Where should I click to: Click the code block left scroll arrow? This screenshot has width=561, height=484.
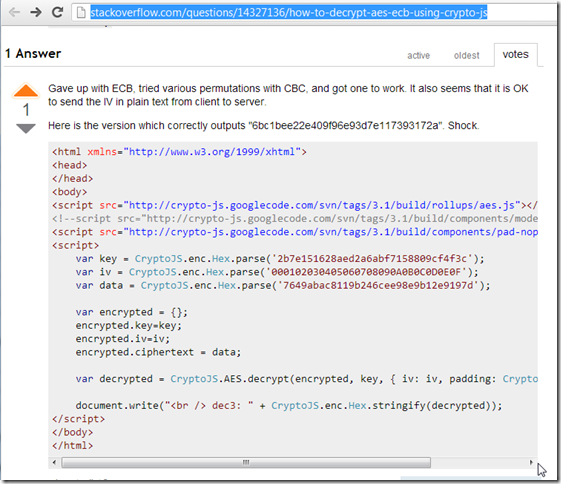point(54,462)
